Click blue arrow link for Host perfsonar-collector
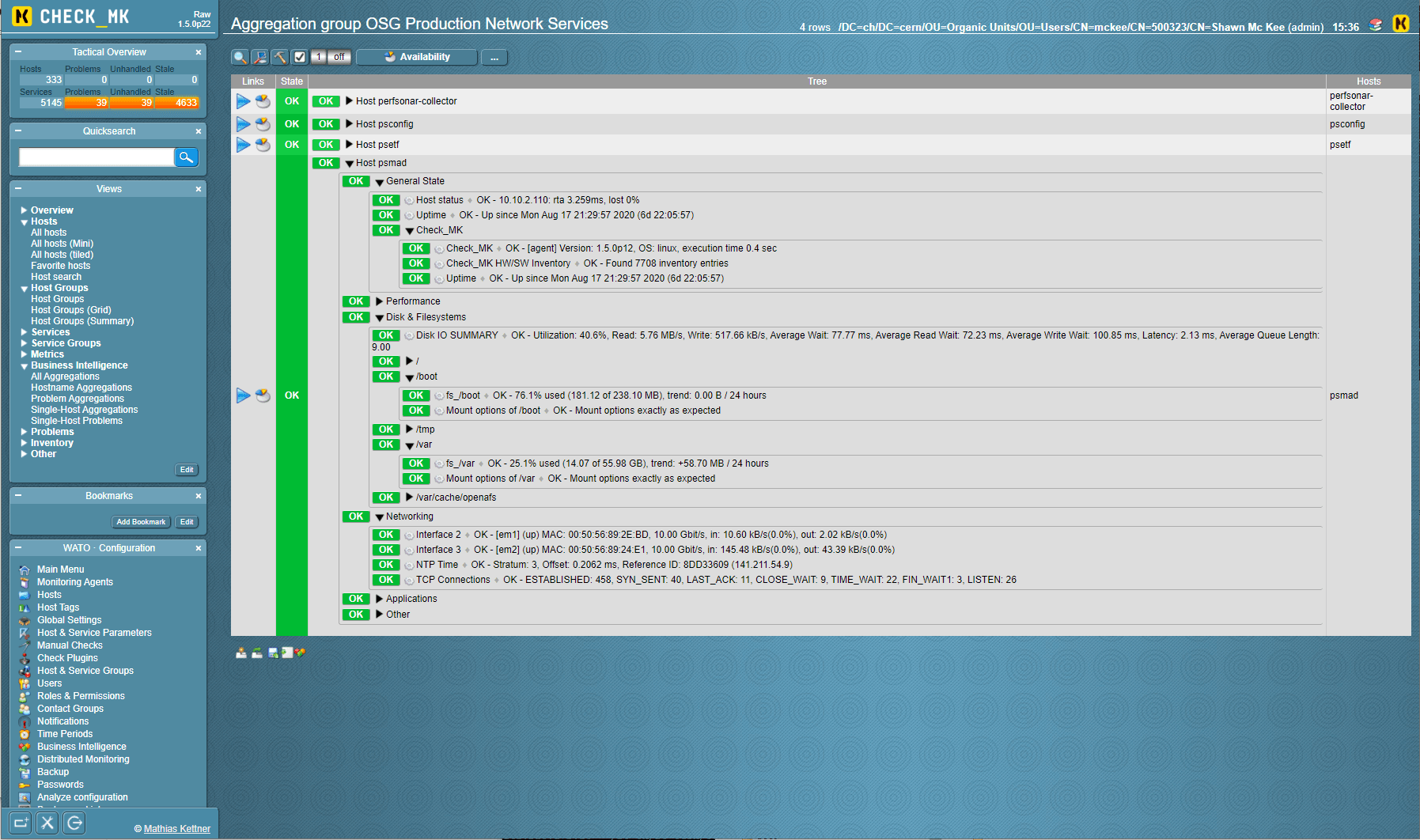This screenshot has width=1420, height=840. (243, 101)
